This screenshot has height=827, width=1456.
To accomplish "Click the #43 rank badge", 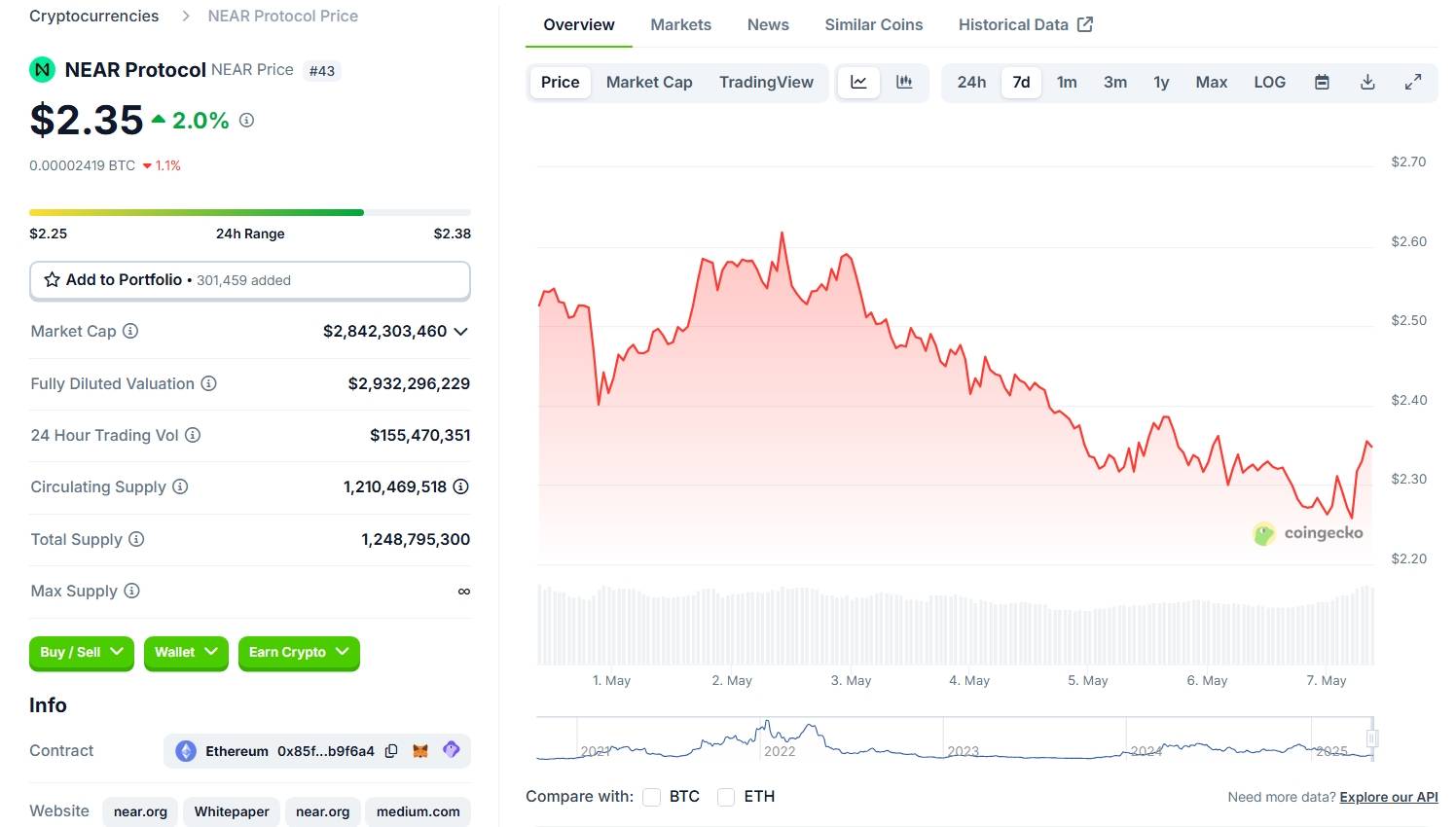I will click(322, 71).
